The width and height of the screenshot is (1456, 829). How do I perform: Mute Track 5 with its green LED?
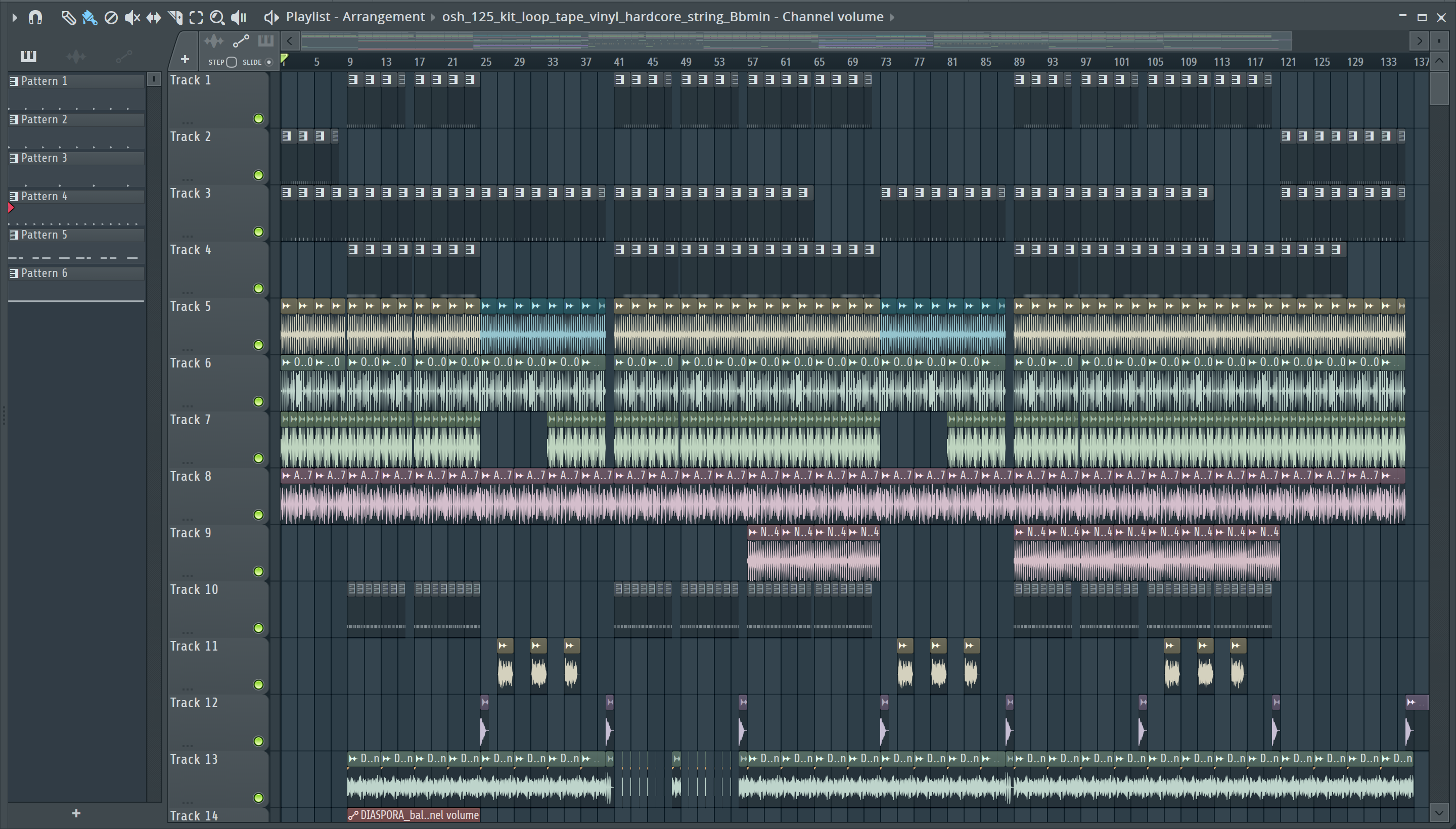[x=258, y=345]
